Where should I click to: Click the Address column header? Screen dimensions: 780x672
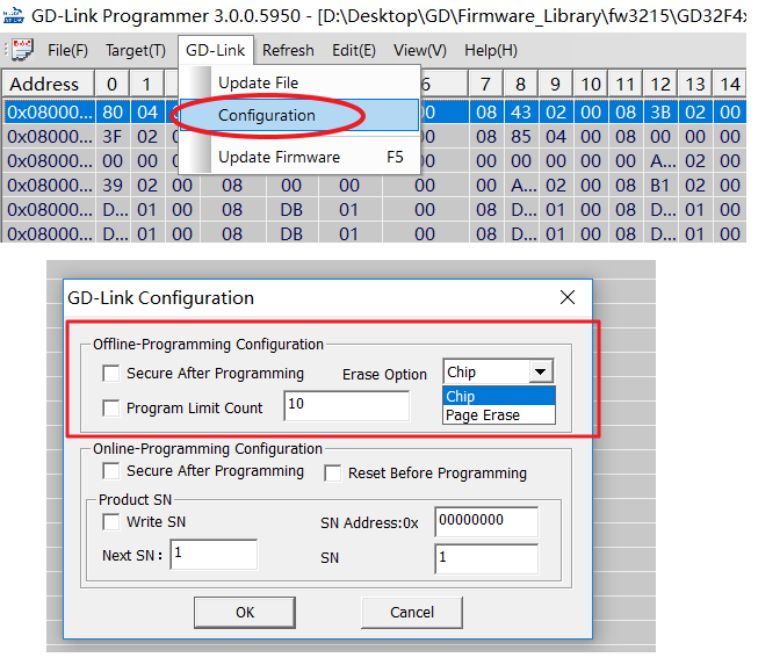pos(48,84)
